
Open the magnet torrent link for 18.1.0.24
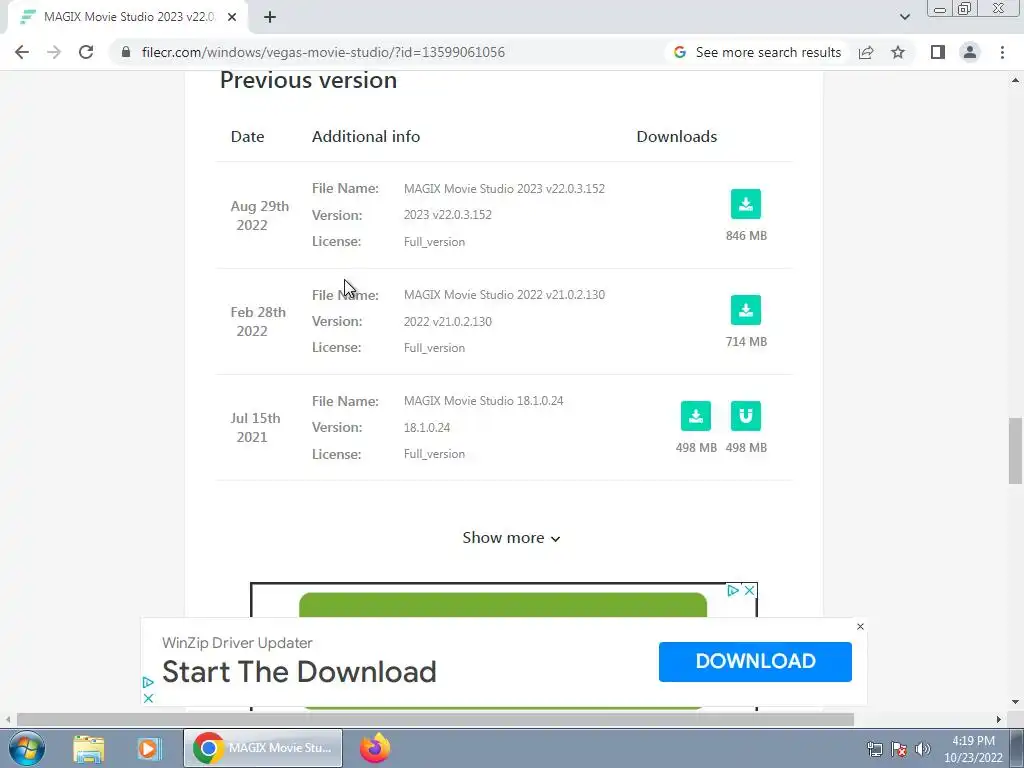[745, 416]
